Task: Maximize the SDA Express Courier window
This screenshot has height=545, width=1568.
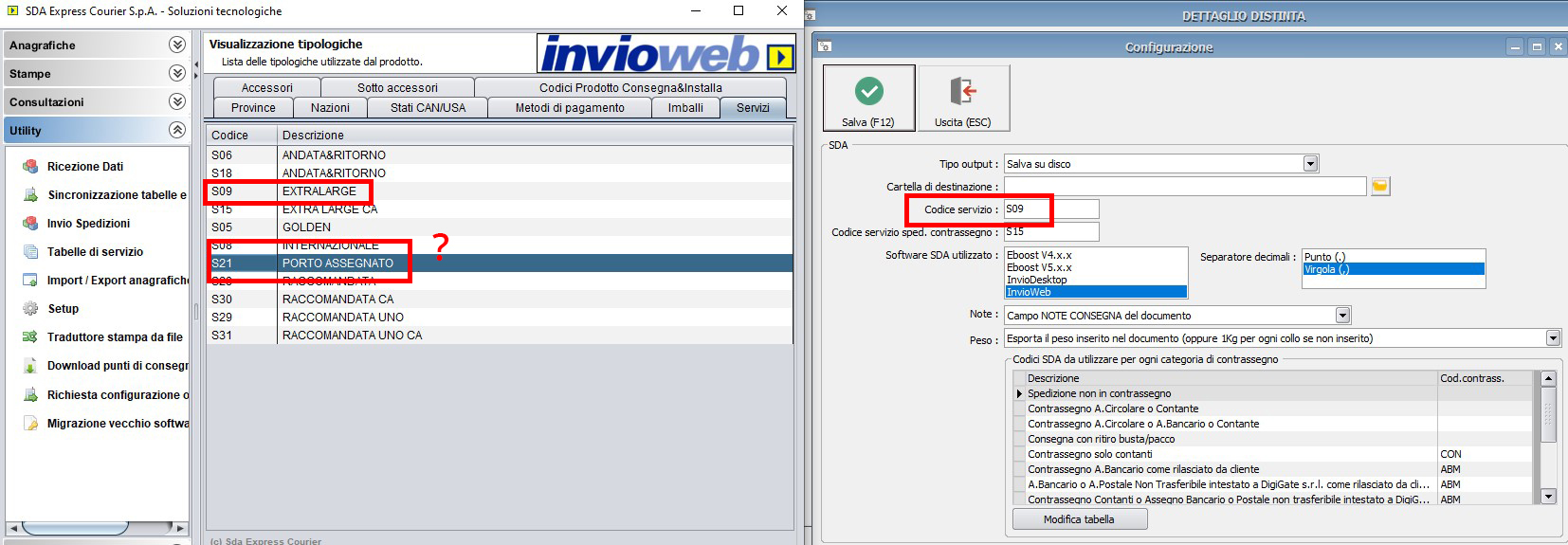Action: tap(738, 11)
